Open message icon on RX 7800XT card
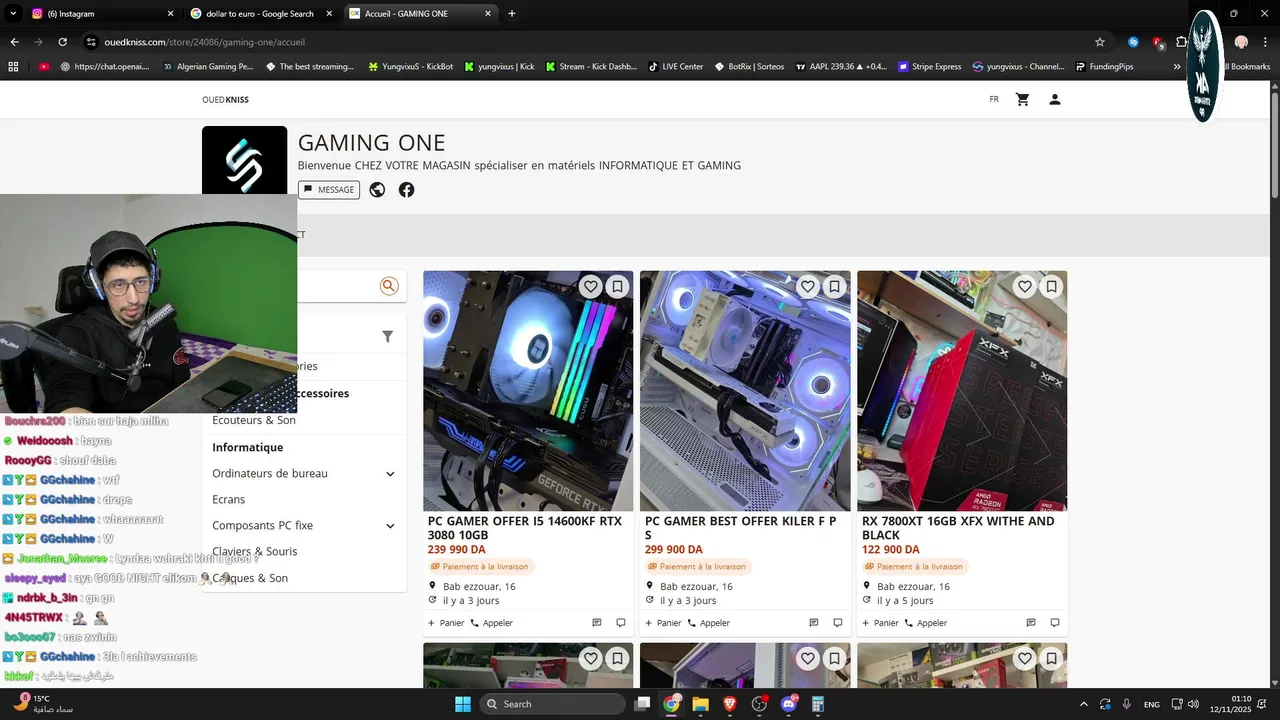Screen dimensions: 1280x720 (1031, 623)
